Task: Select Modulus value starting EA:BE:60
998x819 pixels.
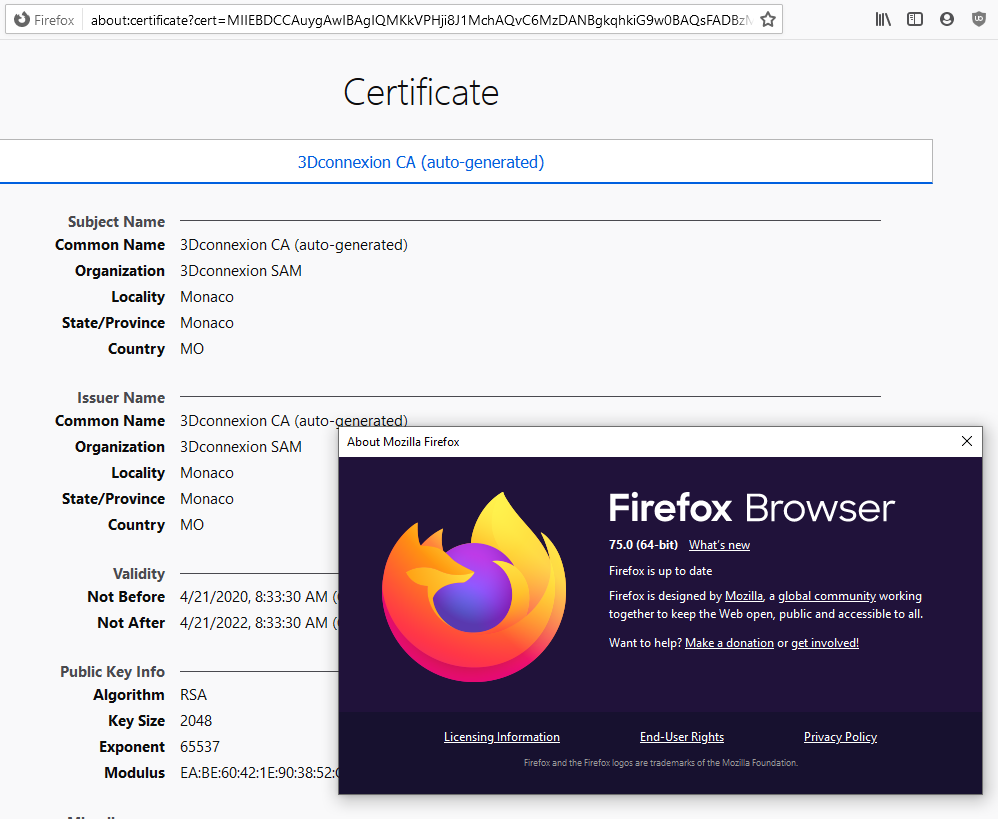Action: [x=259, y=773]
